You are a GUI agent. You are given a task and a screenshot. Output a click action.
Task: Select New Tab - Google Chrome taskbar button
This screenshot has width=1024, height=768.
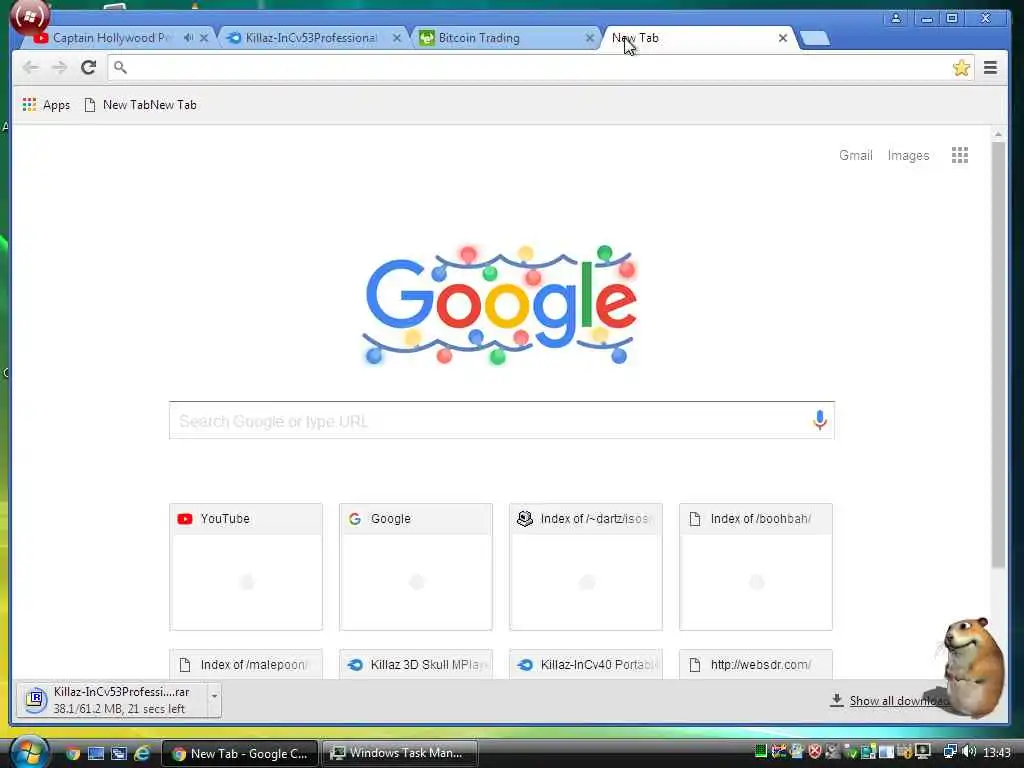point(240,754)
